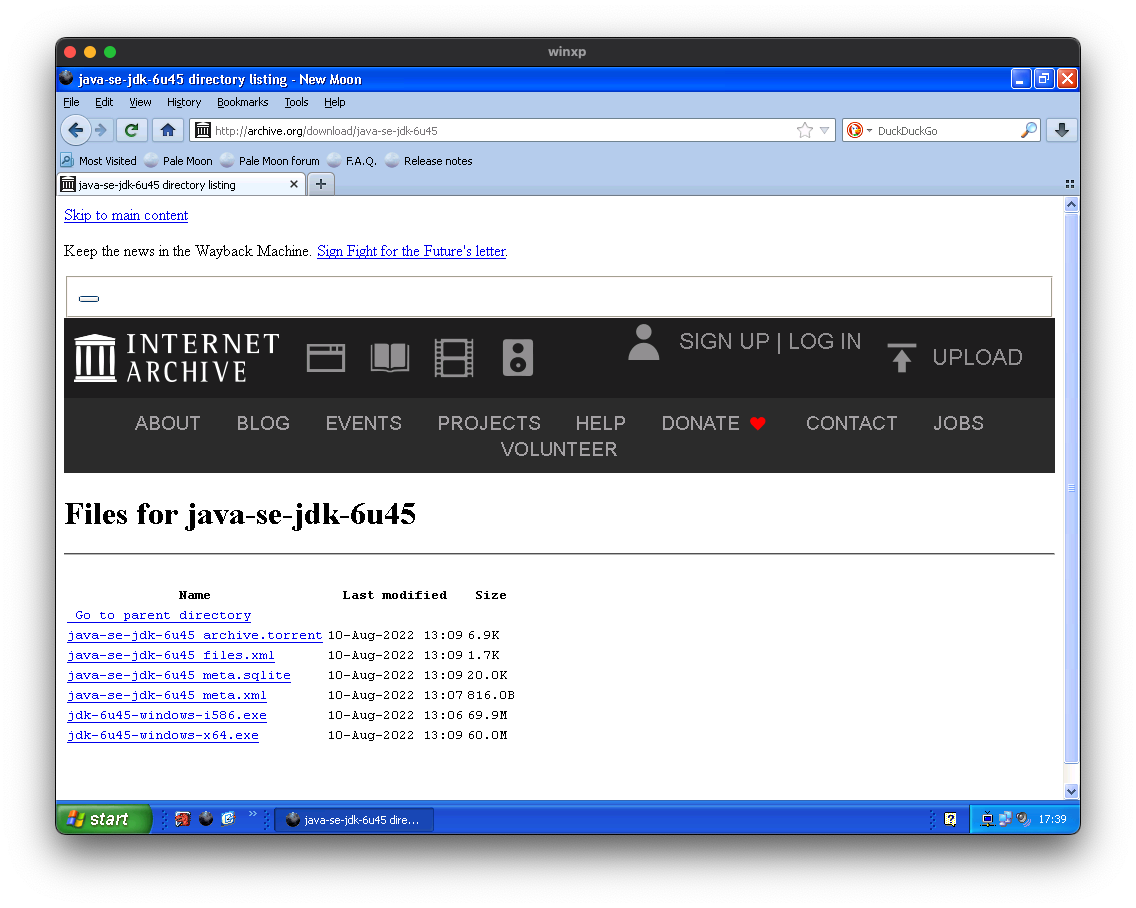Click the red heart next to Donate
1136x908 pixels.
pyautogui.click(x=758, y=423)
